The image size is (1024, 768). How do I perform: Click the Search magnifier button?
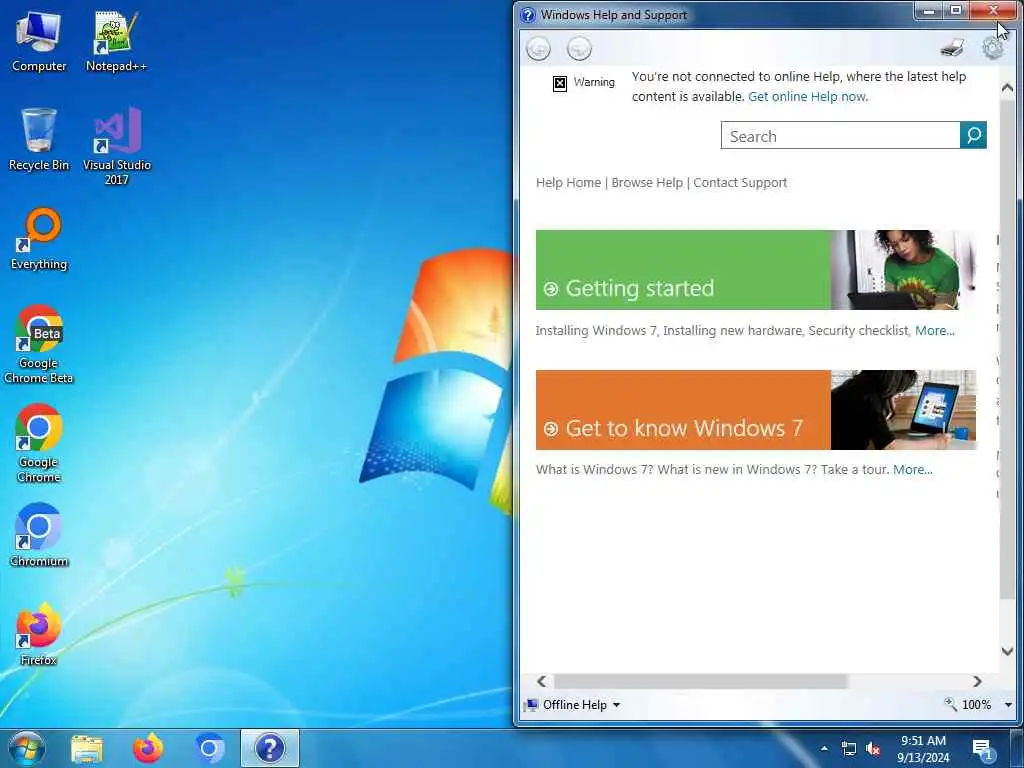tap(973, 135)
